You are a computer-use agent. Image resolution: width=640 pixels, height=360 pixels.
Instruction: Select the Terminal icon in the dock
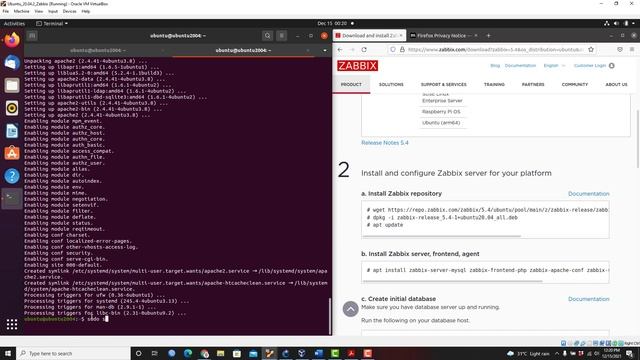(x=12, y=199)
